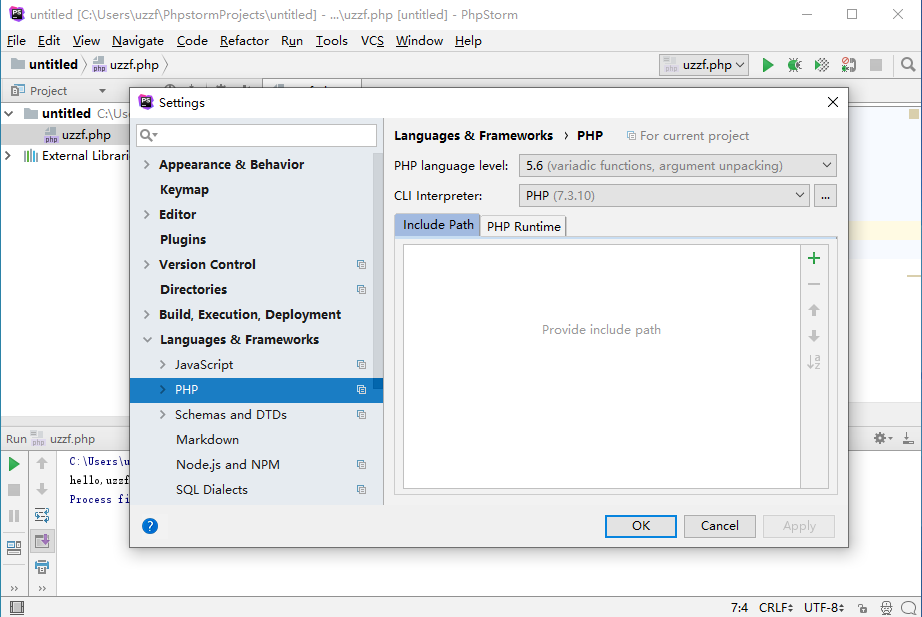
Task: Expand Editor settings section
Action: (147, 215)
